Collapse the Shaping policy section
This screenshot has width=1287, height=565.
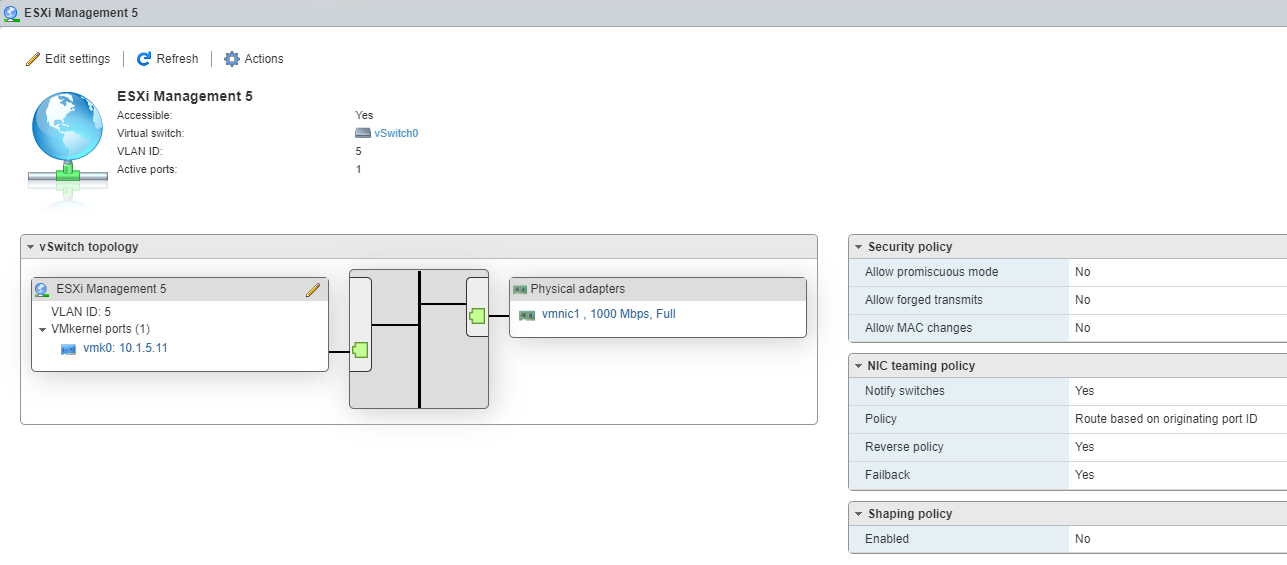(x=858, y=514)
